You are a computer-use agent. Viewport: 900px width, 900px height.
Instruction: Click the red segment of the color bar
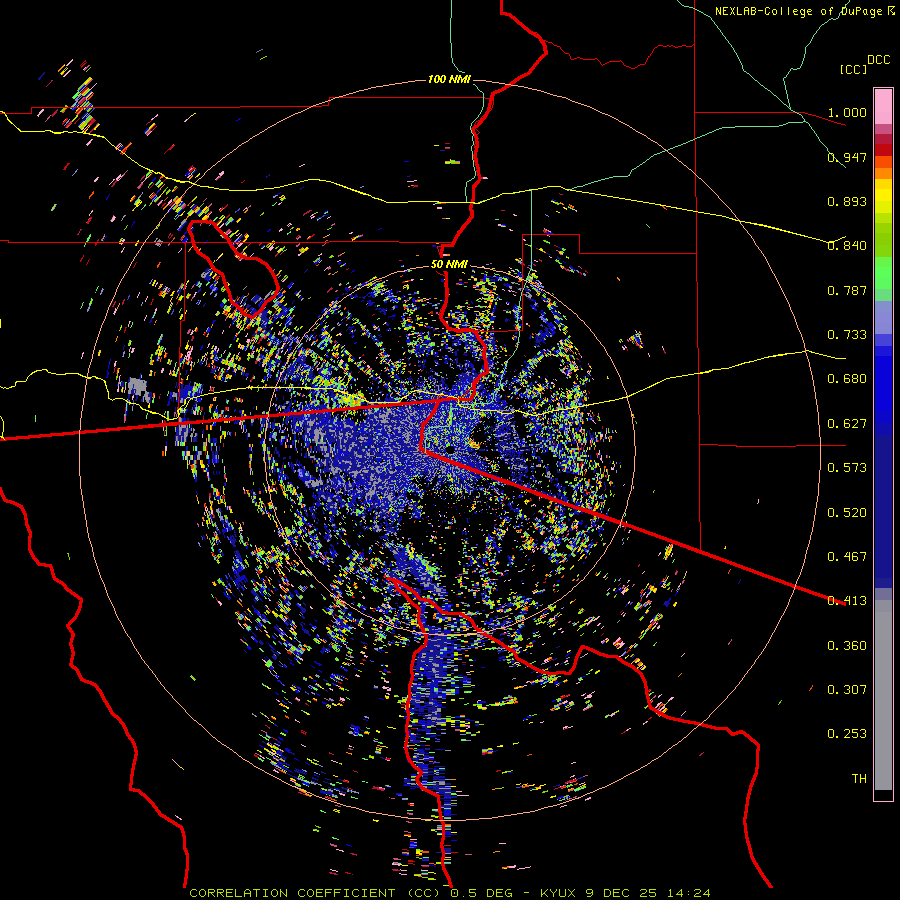883,150
